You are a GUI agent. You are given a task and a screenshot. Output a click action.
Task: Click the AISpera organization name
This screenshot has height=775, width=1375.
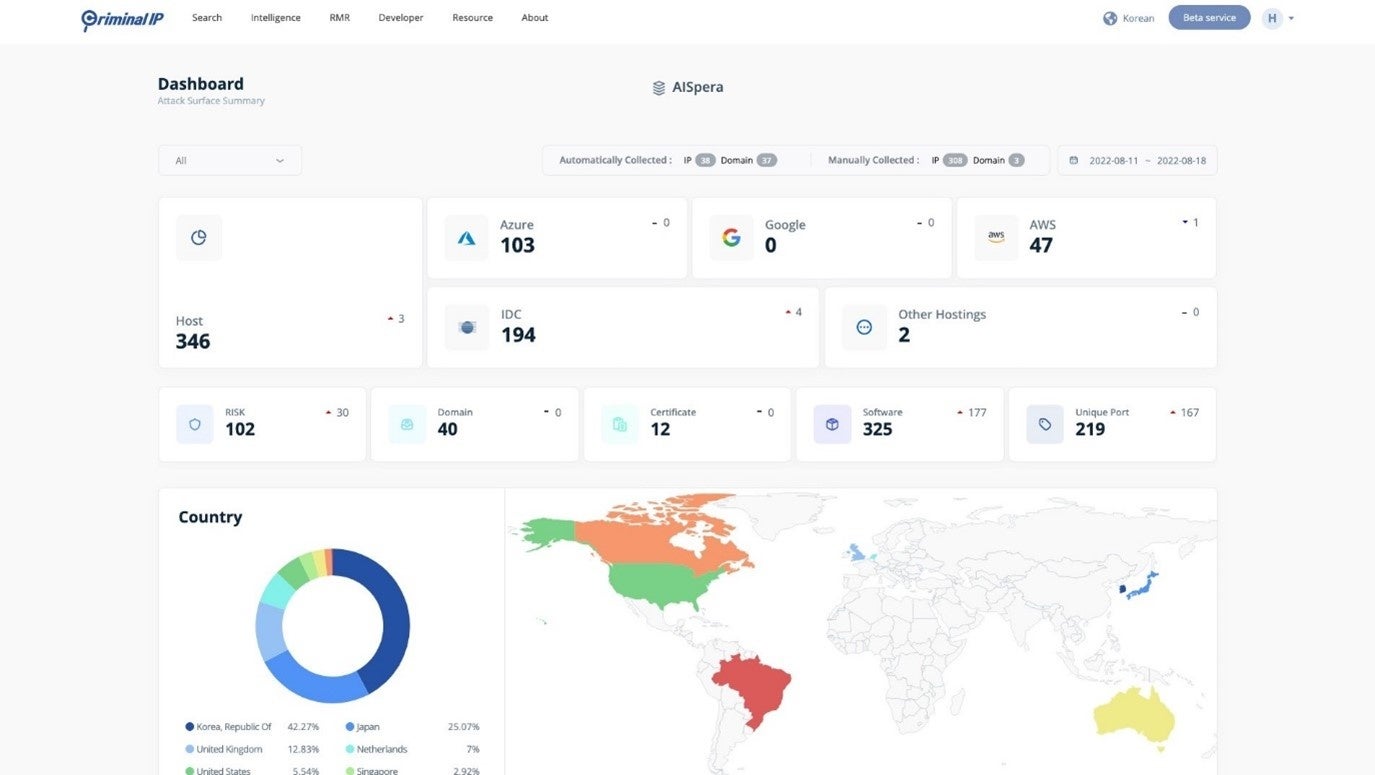point(698,88)
